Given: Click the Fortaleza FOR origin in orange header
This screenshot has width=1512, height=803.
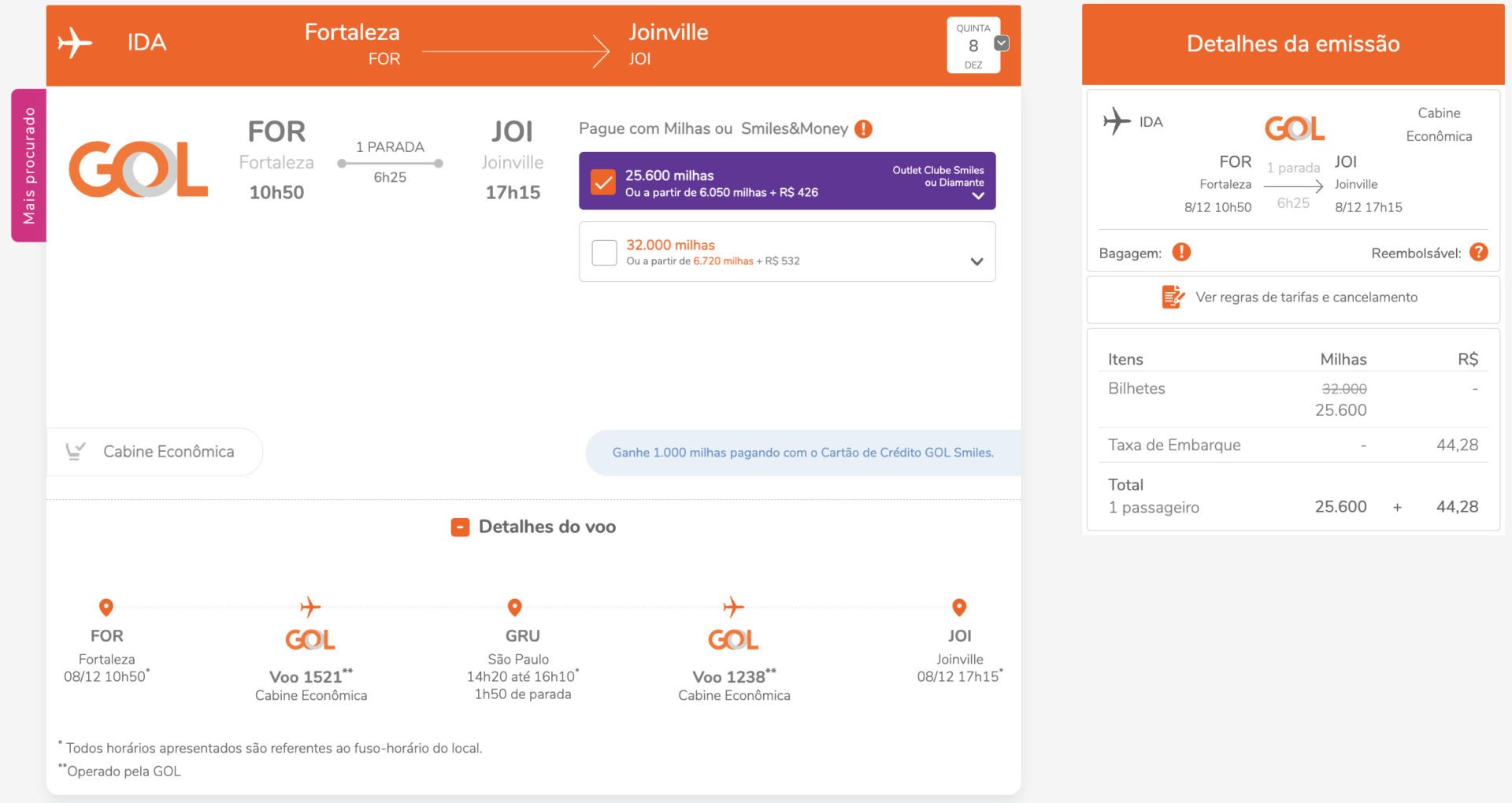Looking at the screenshot, I should click(x=352, y=44).
